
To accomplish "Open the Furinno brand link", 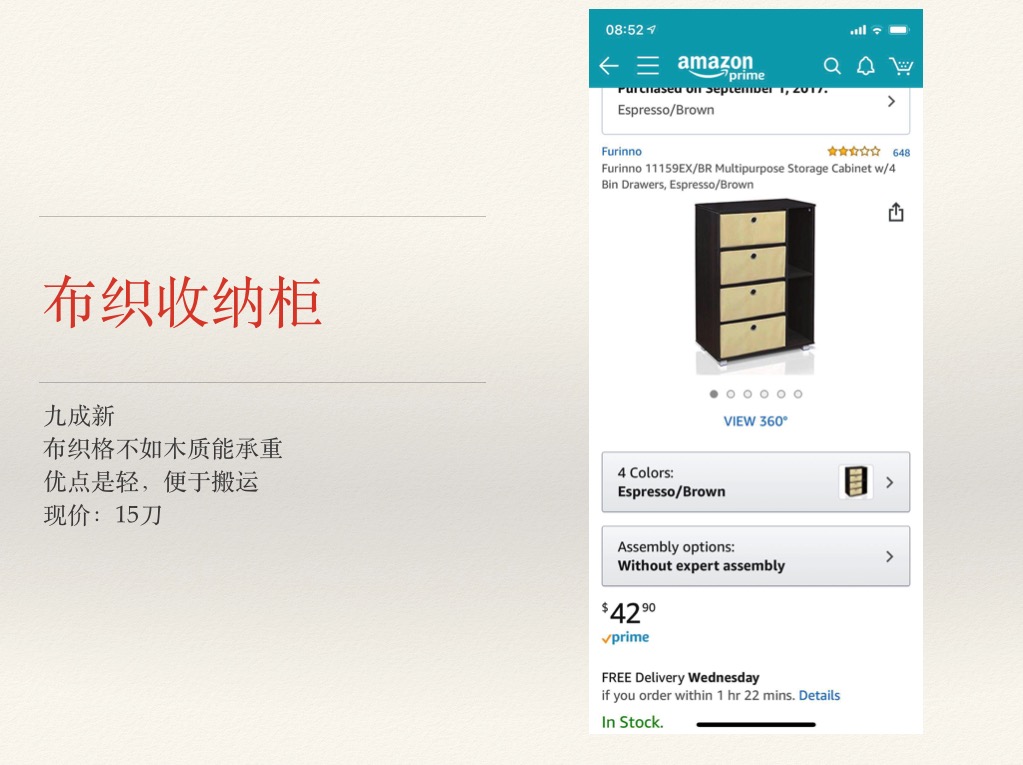I will 621,151.
